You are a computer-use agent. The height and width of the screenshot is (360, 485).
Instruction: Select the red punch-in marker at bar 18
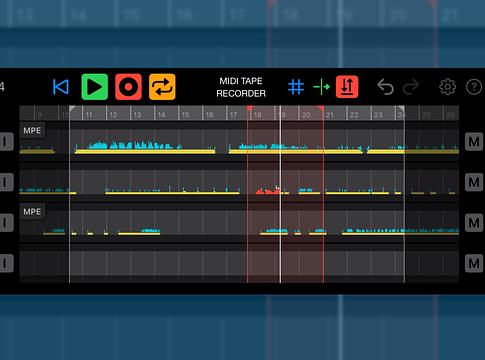250,108
